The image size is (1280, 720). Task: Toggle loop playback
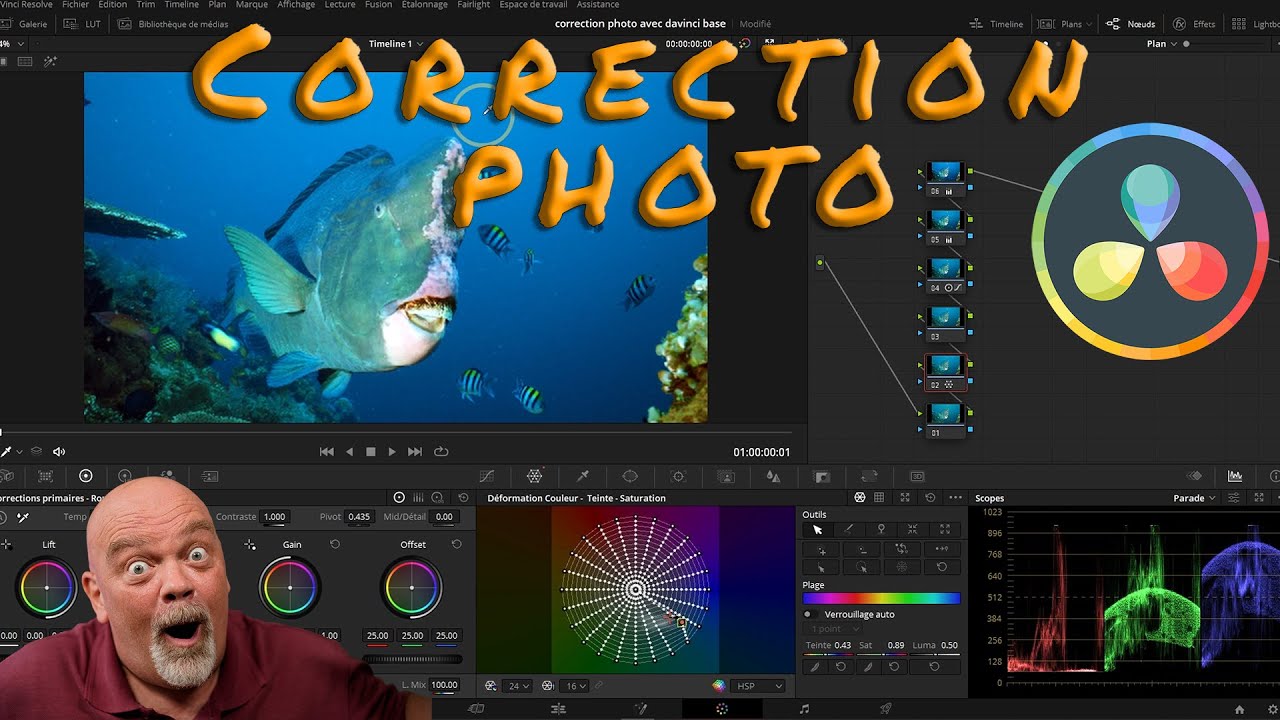click(x=441, y=452)
